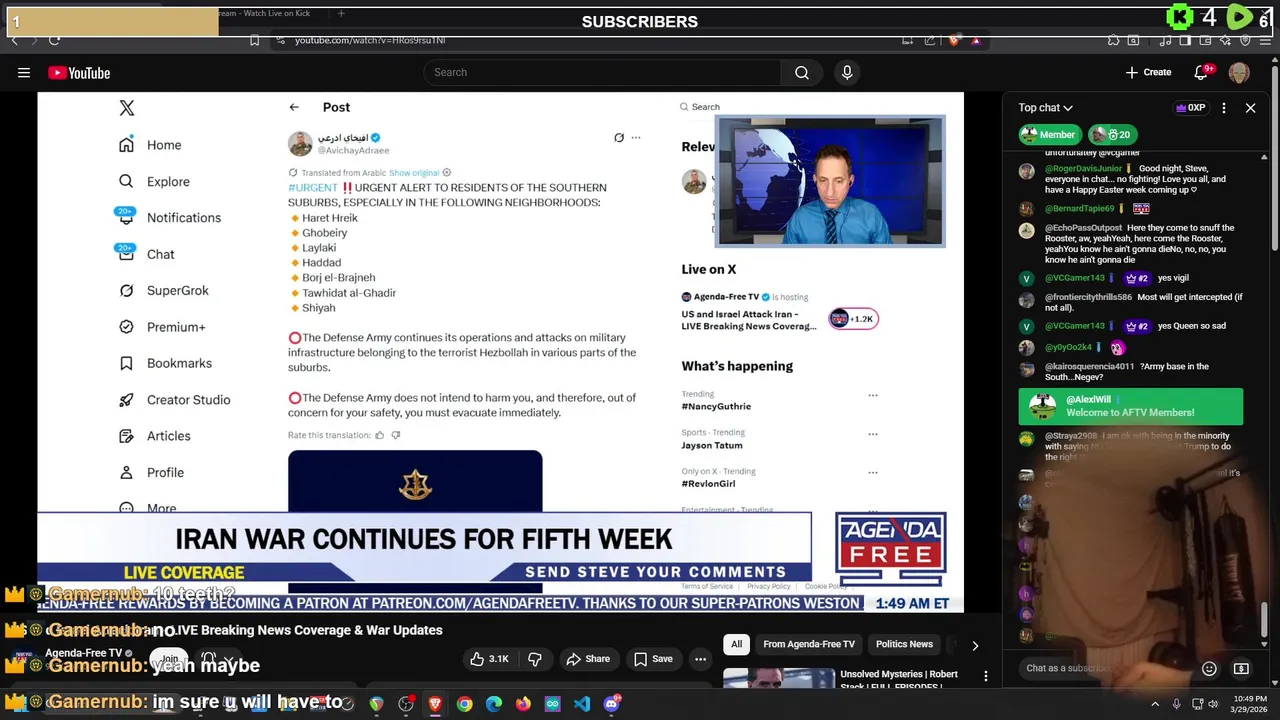Open the gift members chip showing 20
This screenshot has width=1280, height=720.
tap(1112, 134)
